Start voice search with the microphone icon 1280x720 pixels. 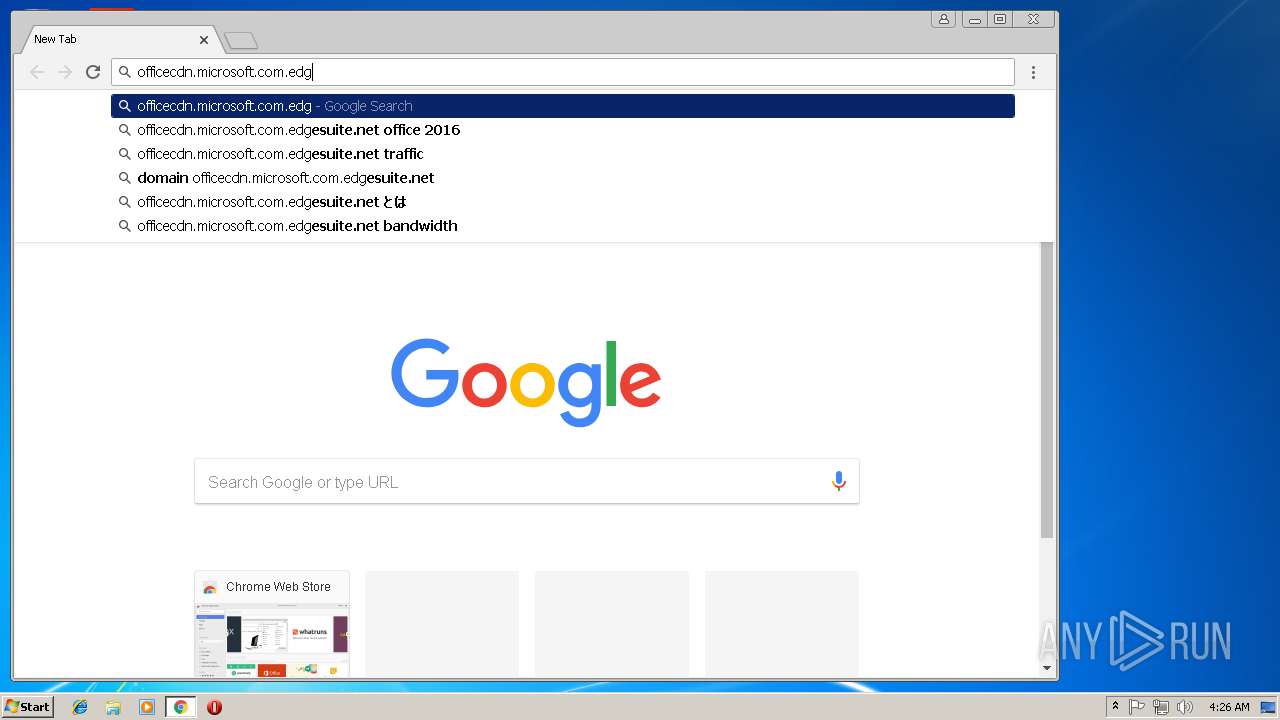tap(838, 482)
